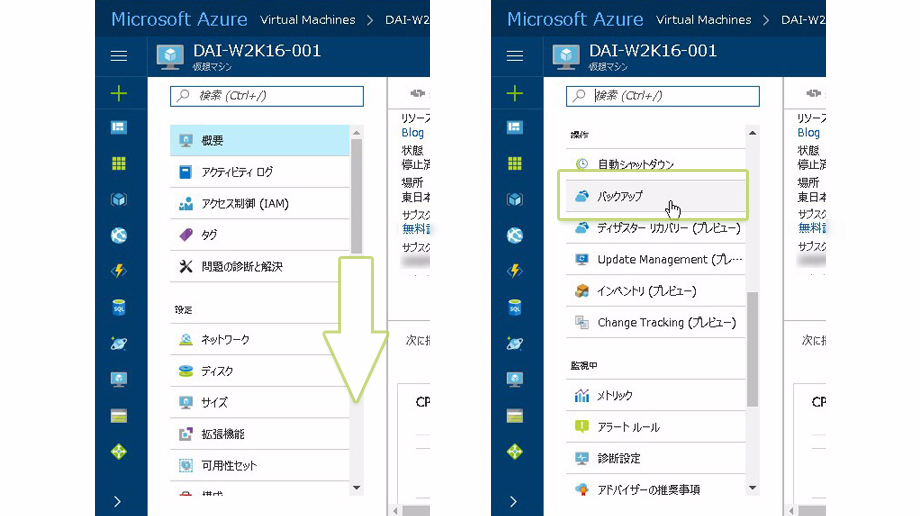
Task: Click scroll-up arrow of left screenshot menu
Action: tap(356, 133)
